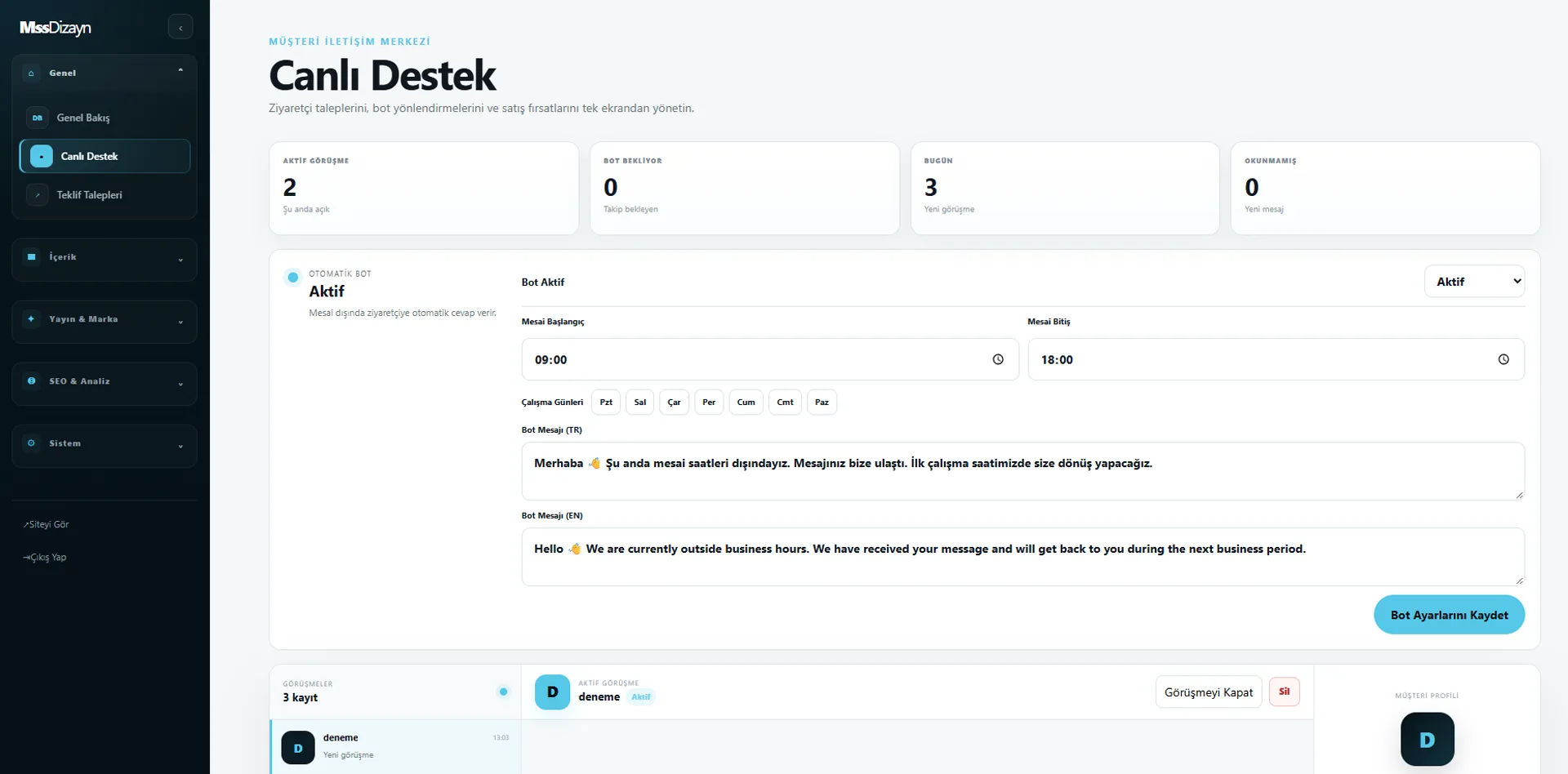Image resolution: width=1568 pixels, height=774 pixels.
Task: Click the Sistem gear icon
Action: tap(31, 443)
